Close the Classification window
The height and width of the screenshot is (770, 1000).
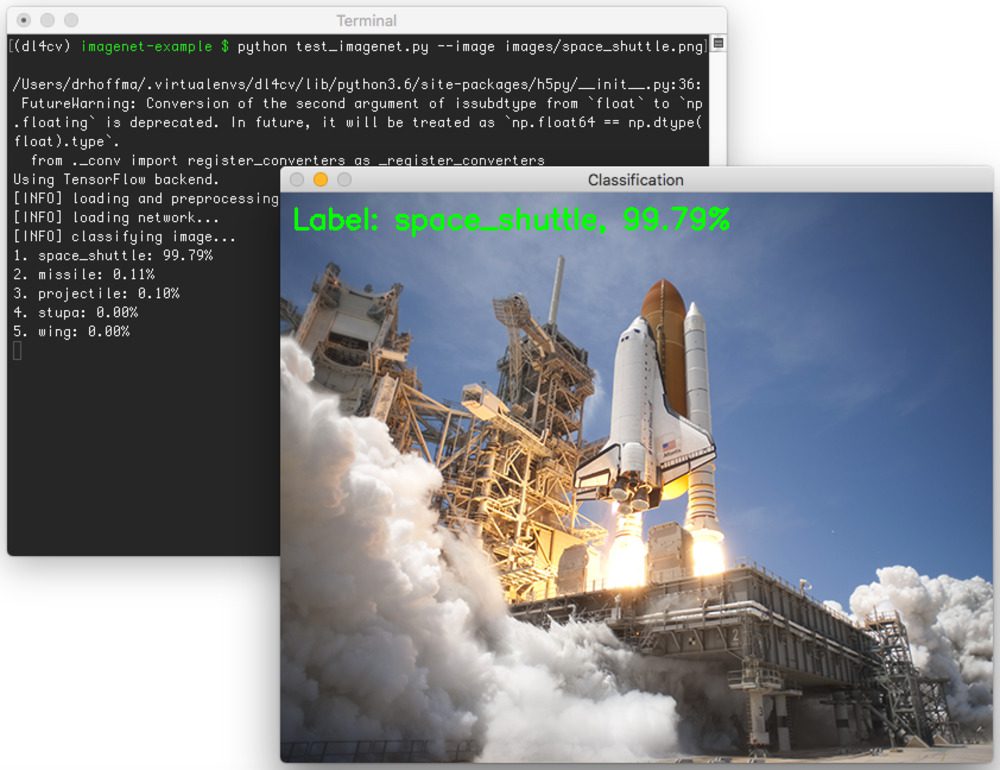click(x=297, y=180)
